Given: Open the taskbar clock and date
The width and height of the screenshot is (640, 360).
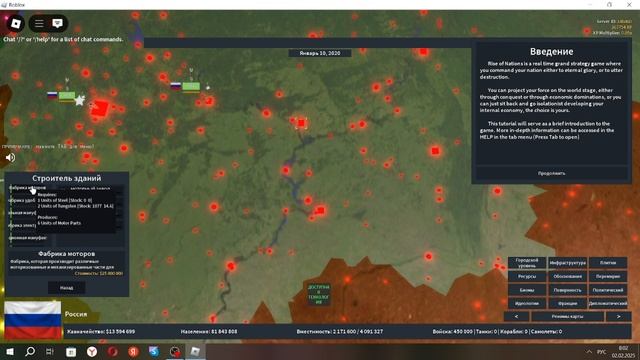Looking at the screenshot, I should 623,352.
